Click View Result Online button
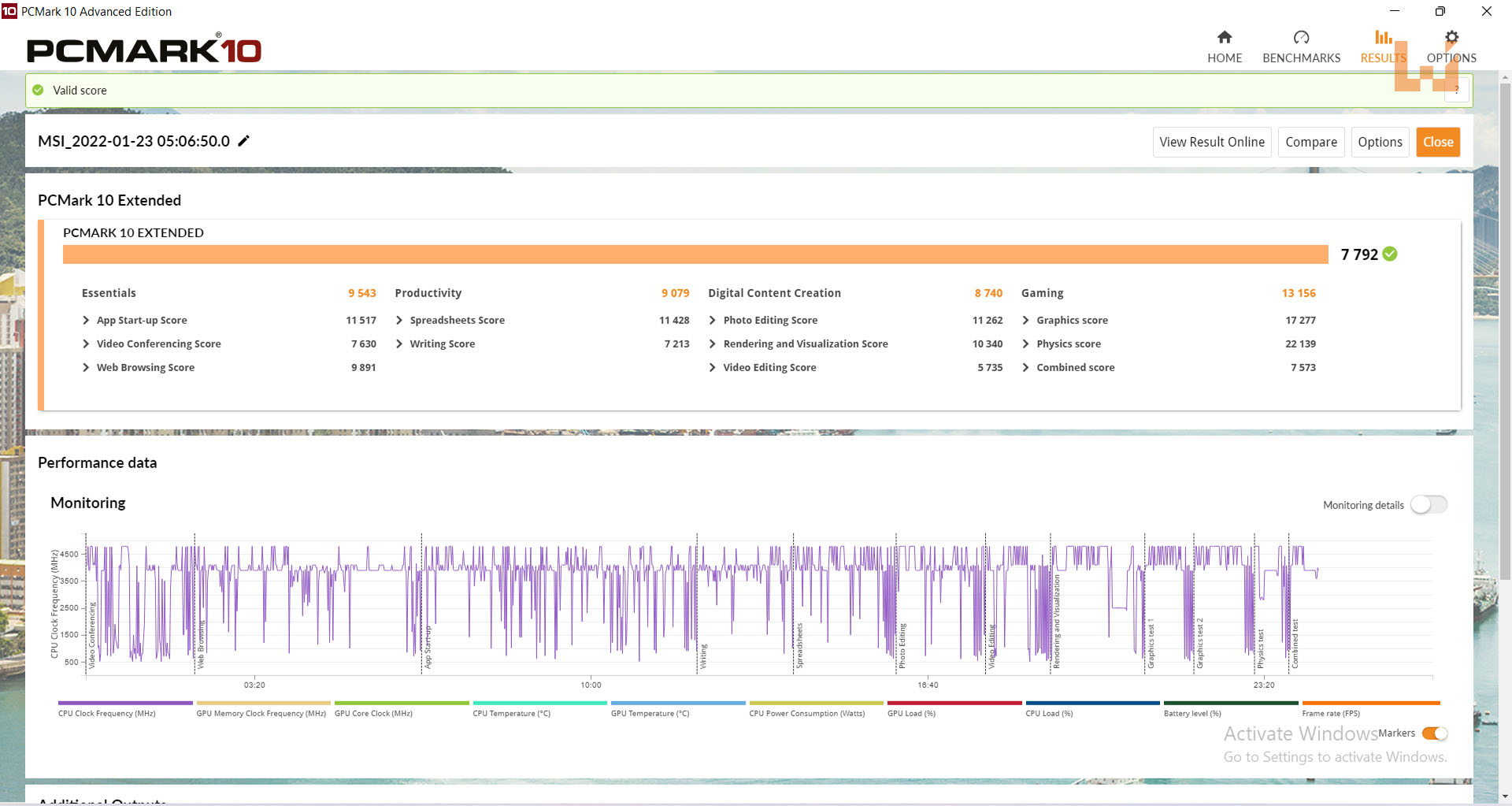Viewport: 1512px width, 806px height. pyautogui.click(x=1212, y=142)
